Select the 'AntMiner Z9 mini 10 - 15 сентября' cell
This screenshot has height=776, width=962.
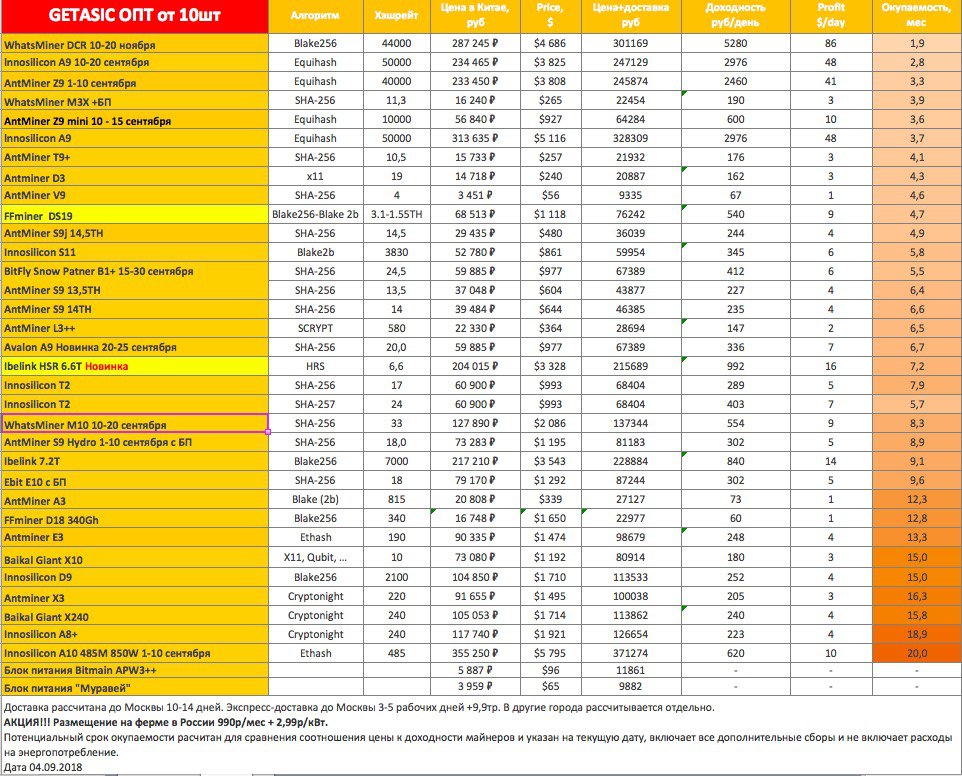(x=134, y=120)
